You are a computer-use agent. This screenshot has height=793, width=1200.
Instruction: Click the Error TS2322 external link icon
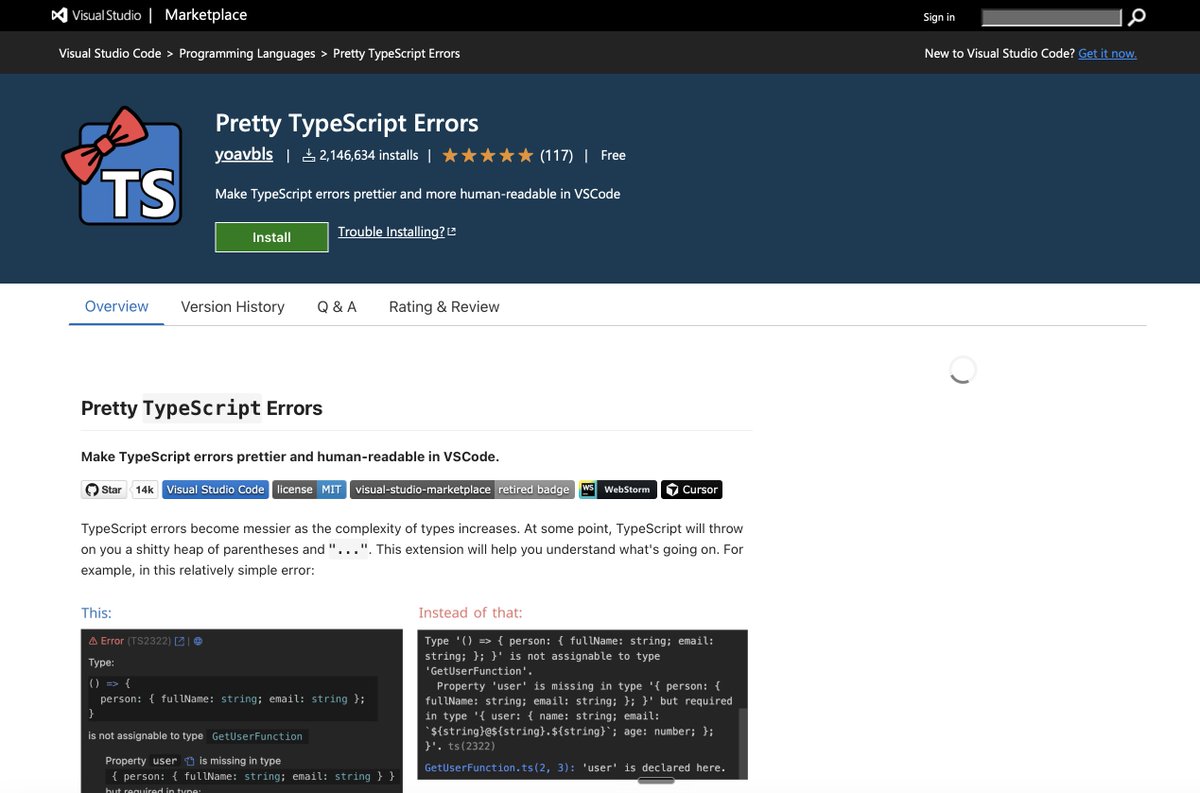point(180,641)
